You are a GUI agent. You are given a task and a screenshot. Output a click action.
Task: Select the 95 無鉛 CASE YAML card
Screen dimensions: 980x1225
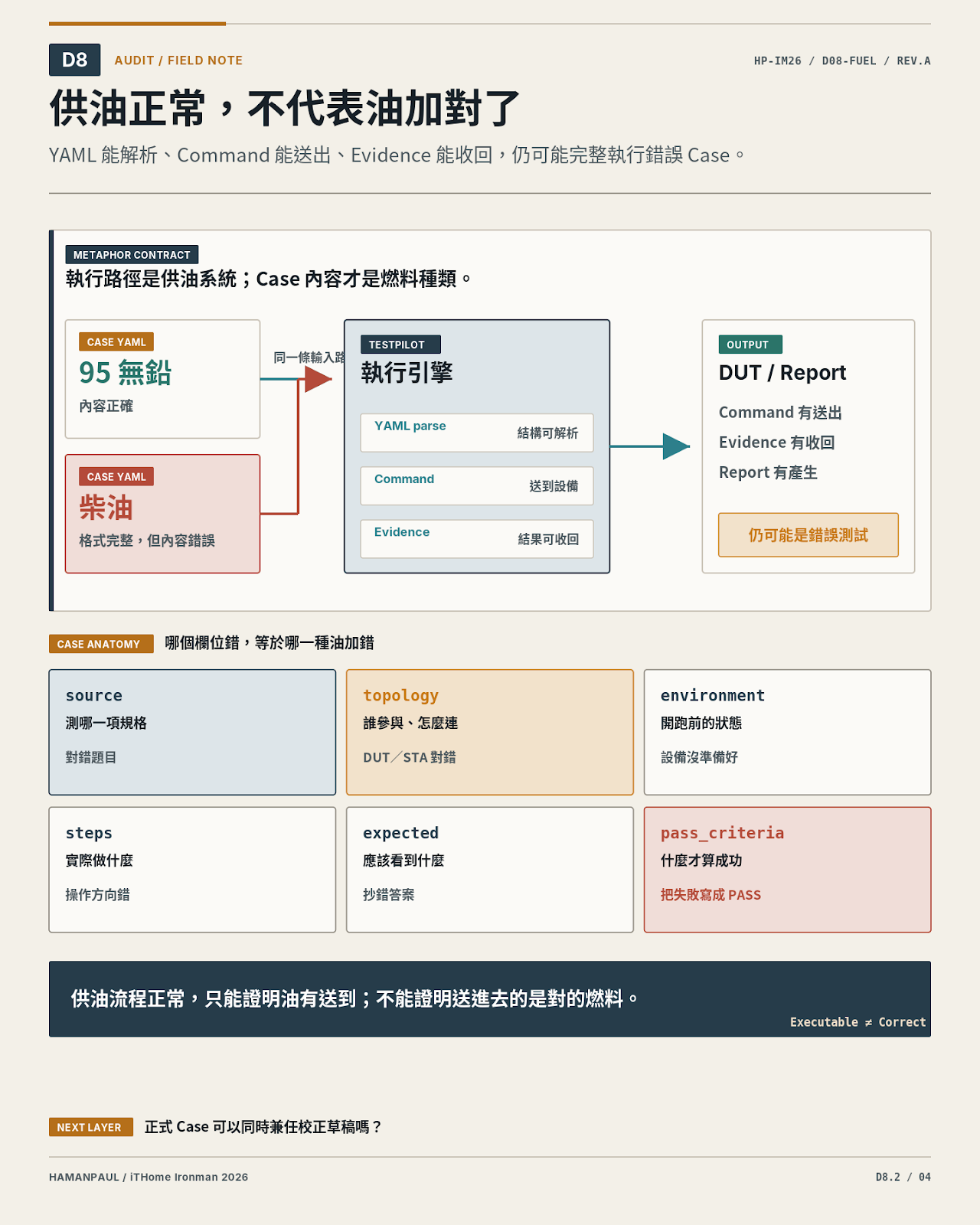[162, 379]
